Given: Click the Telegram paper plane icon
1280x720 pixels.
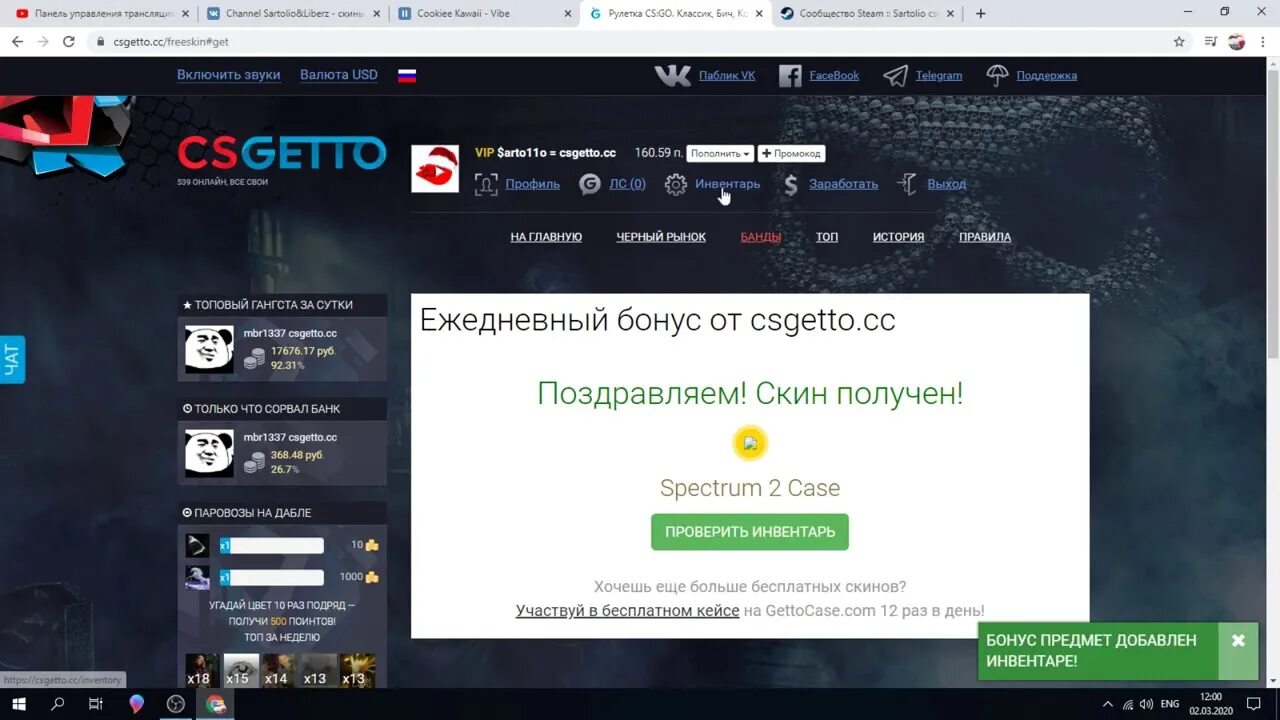Looking at the screenshot, I should click(896, 76).
